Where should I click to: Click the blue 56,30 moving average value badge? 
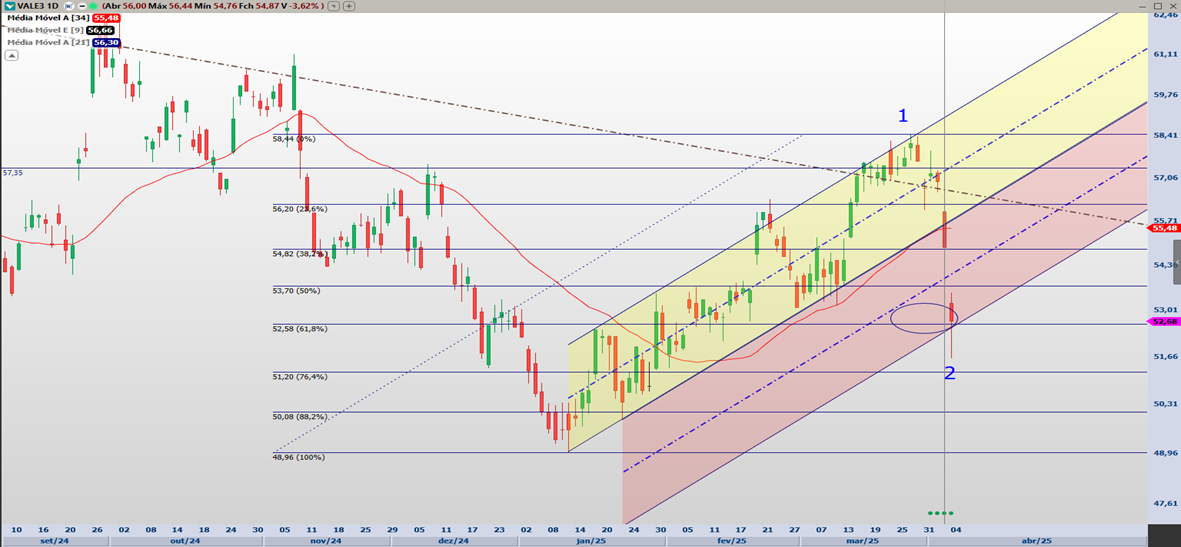(106, 42)
